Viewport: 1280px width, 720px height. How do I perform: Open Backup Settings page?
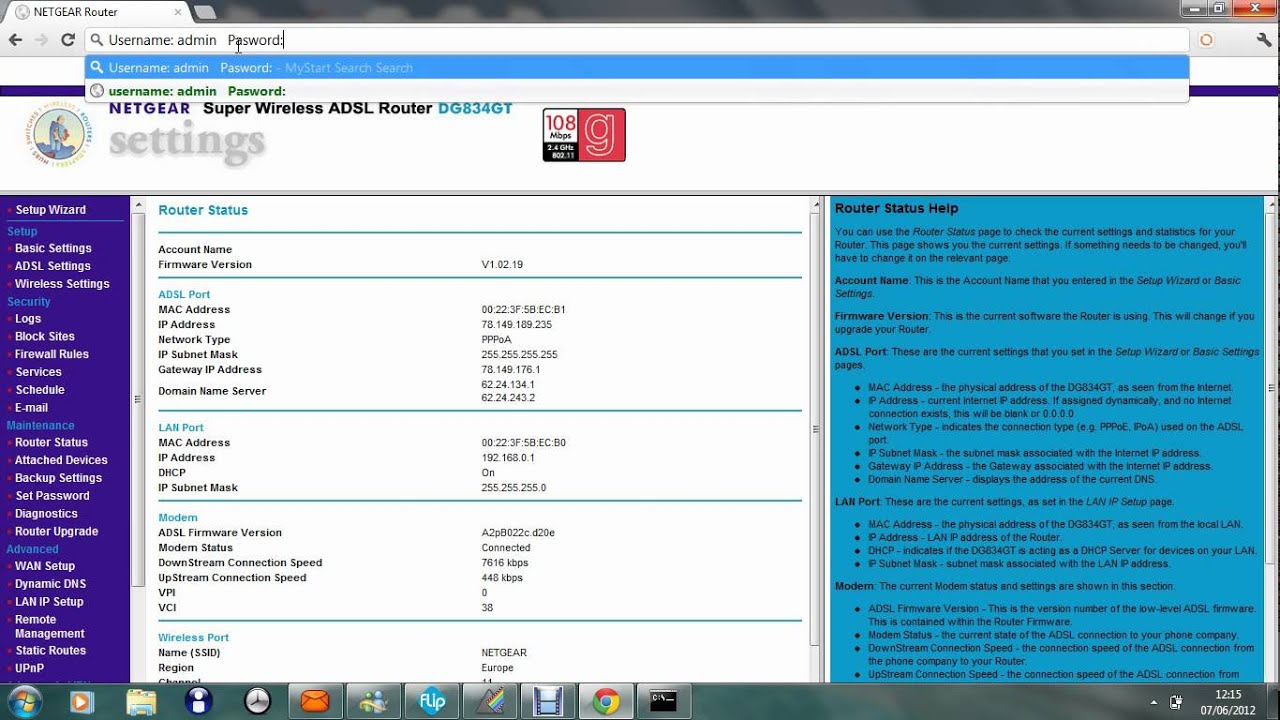pos(58,478)
